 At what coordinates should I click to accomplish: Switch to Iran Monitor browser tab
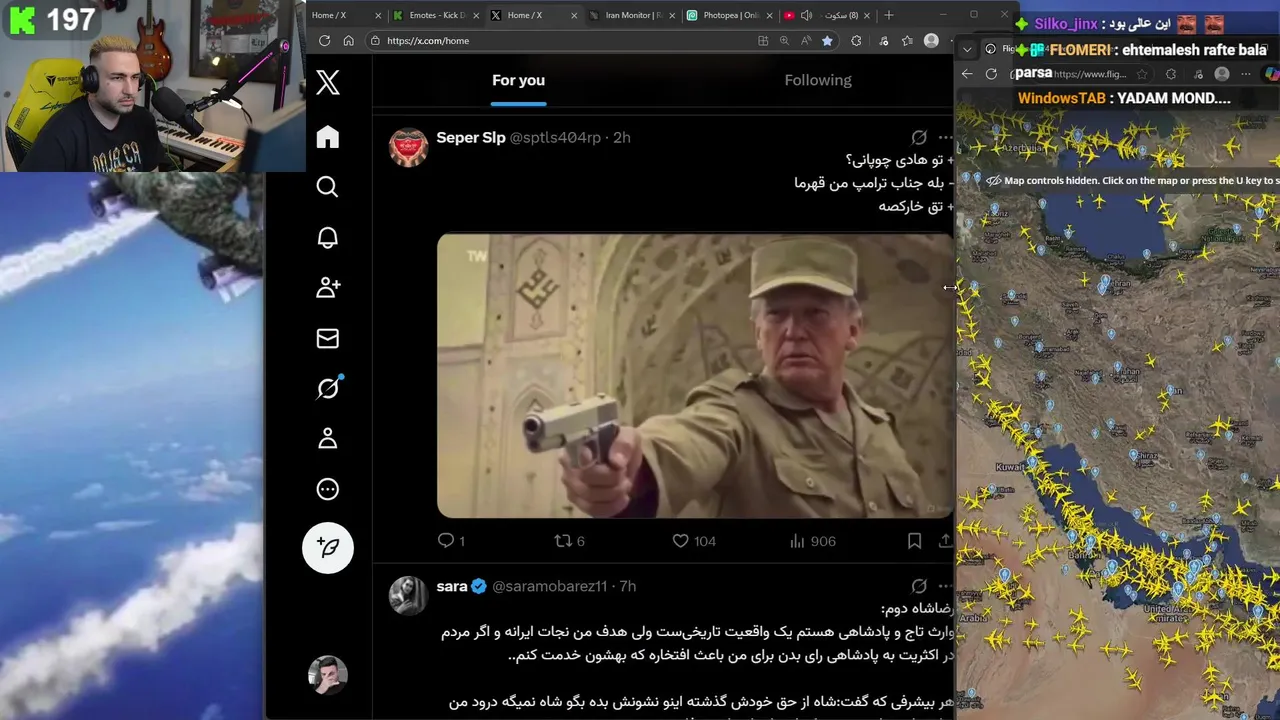(x=633, y=15)
